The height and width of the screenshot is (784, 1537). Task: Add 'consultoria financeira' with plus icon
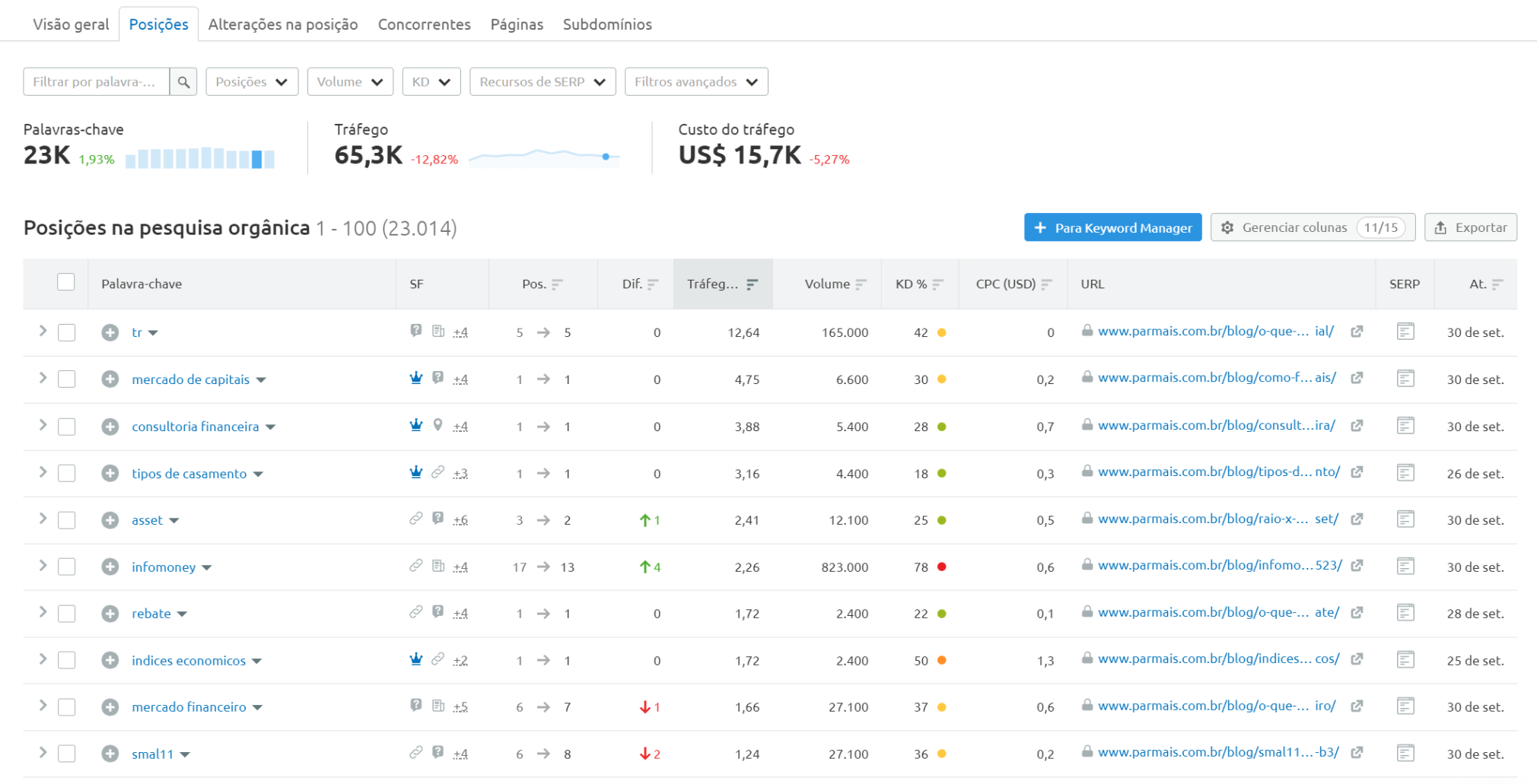pyautogui.click(x=110, y=427)
